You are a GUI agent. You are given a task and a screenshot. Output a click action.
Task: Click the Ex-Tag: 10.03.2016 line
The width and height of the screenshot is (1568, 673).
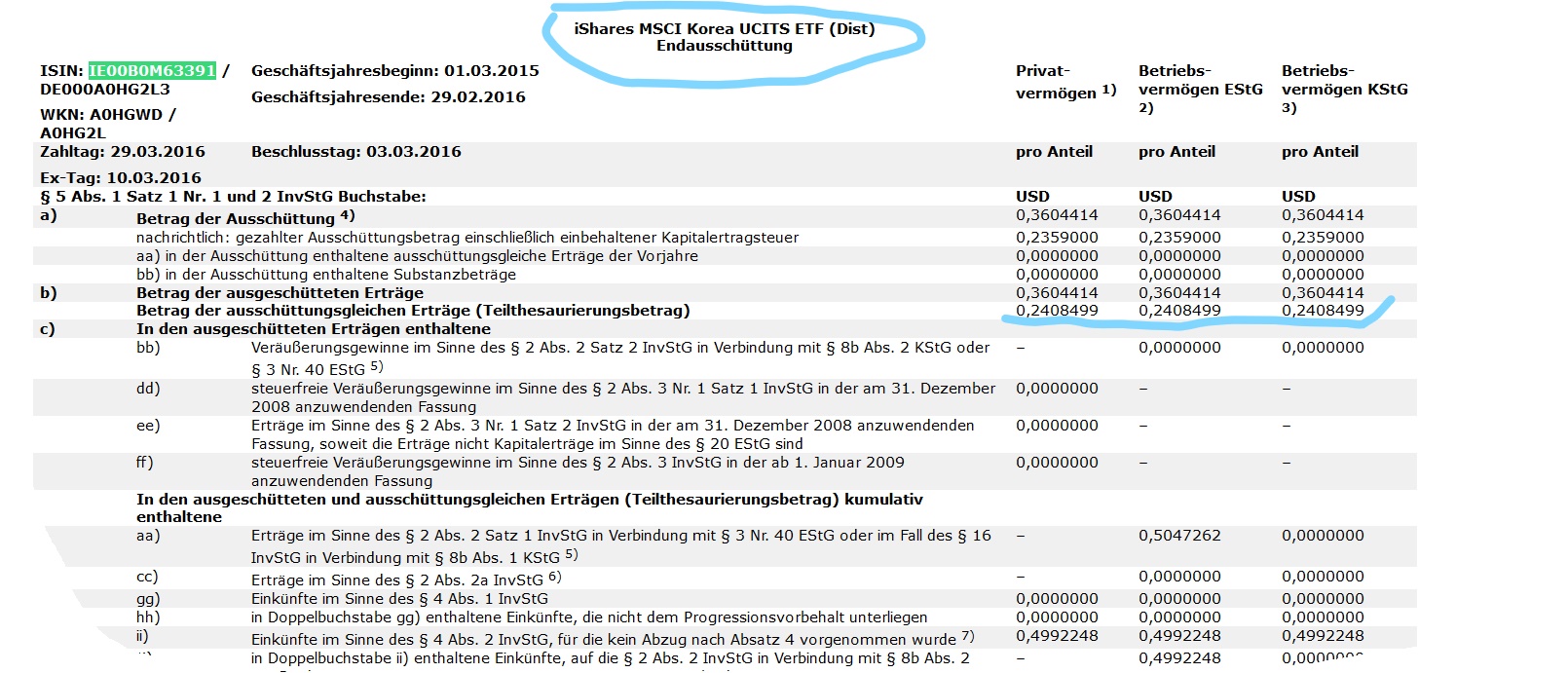pos(121,178)
